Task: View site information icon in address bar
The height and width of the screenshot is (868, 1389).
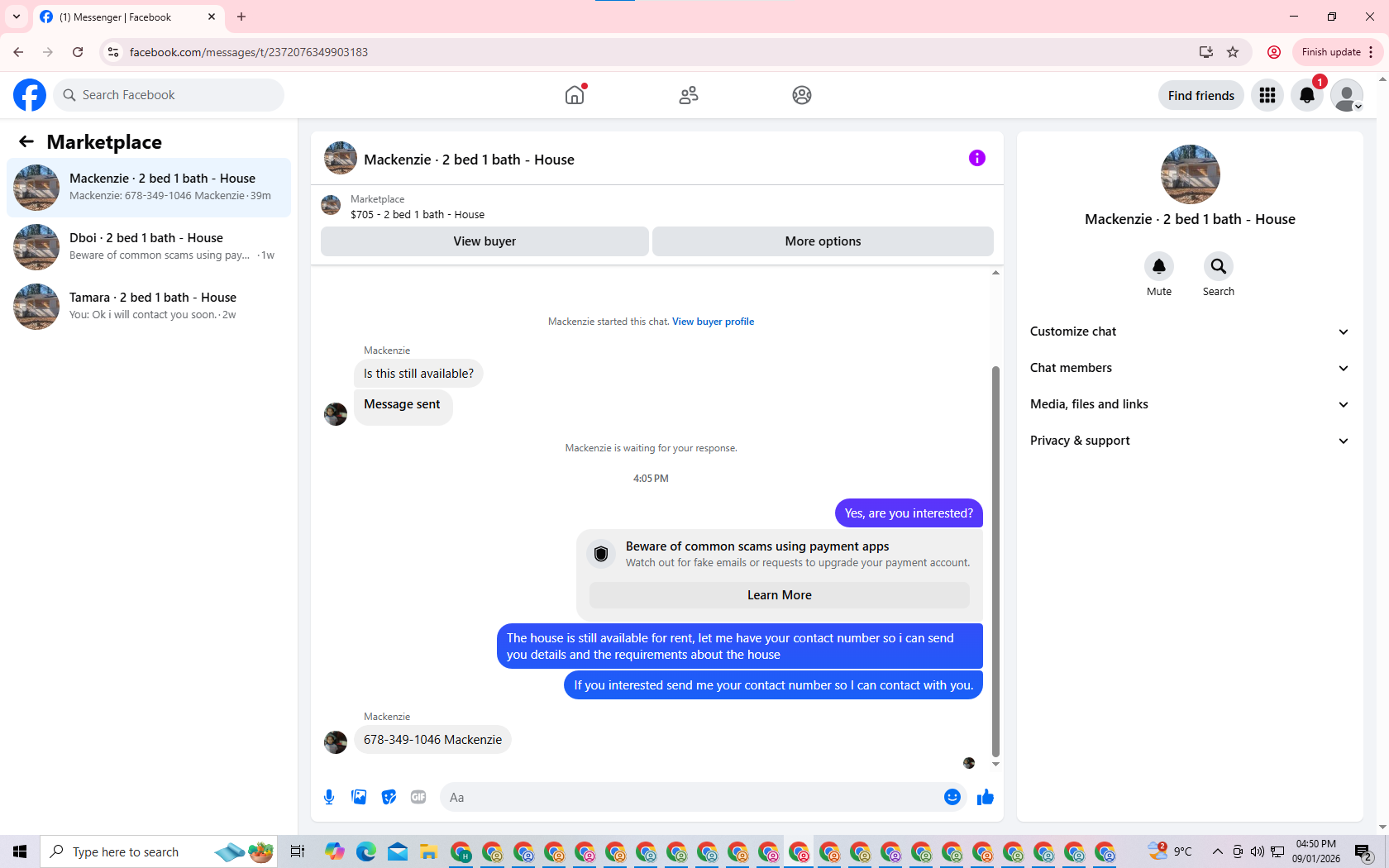Action: pos(113,52)
